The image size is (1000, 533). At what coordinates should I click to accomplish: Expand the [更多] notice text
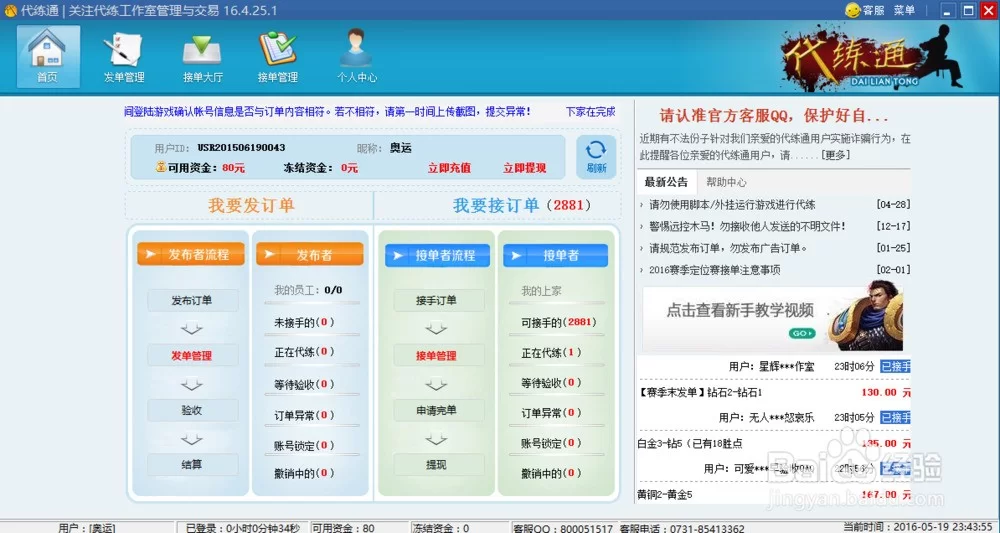[x=835, y=155]
